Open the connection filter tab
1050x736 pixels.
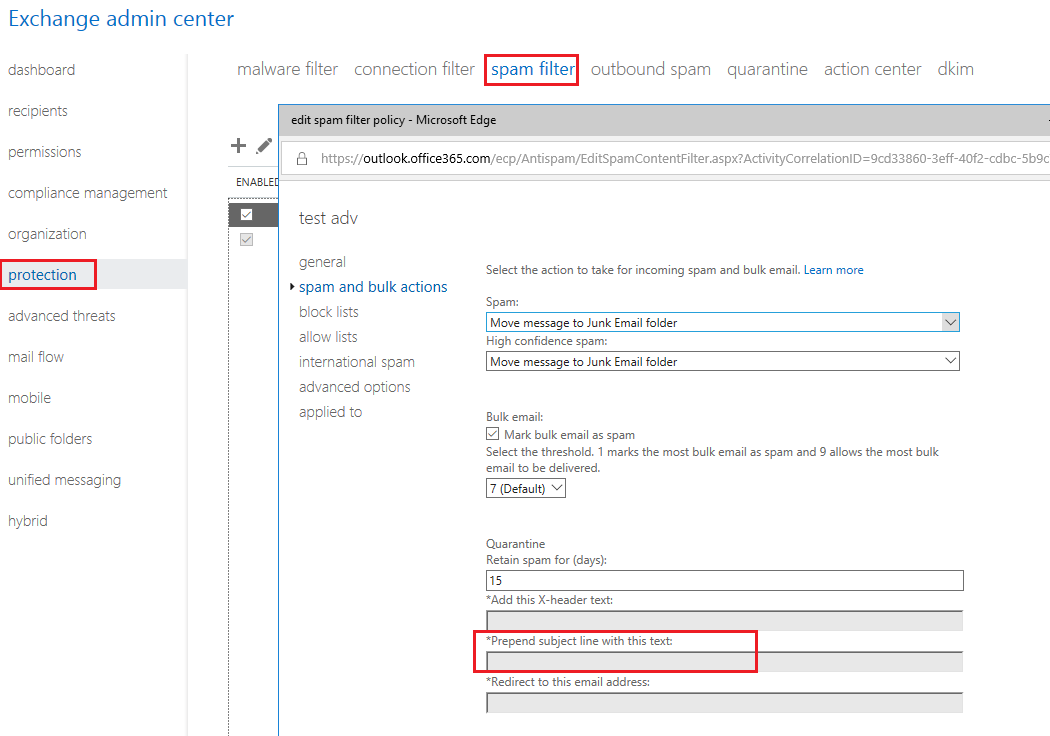click(414, 69)
